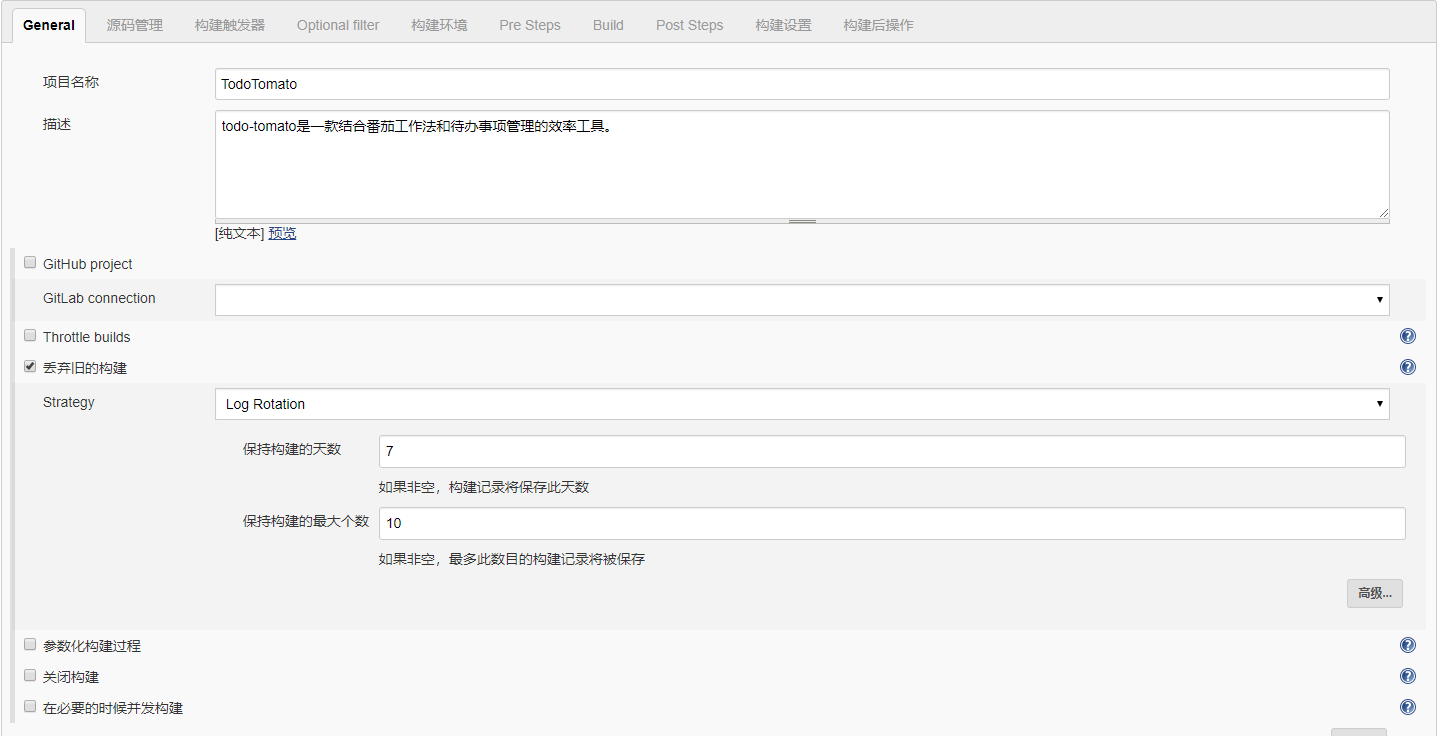Expand the Strategy Log Rotation dropdown

(801, 404)
